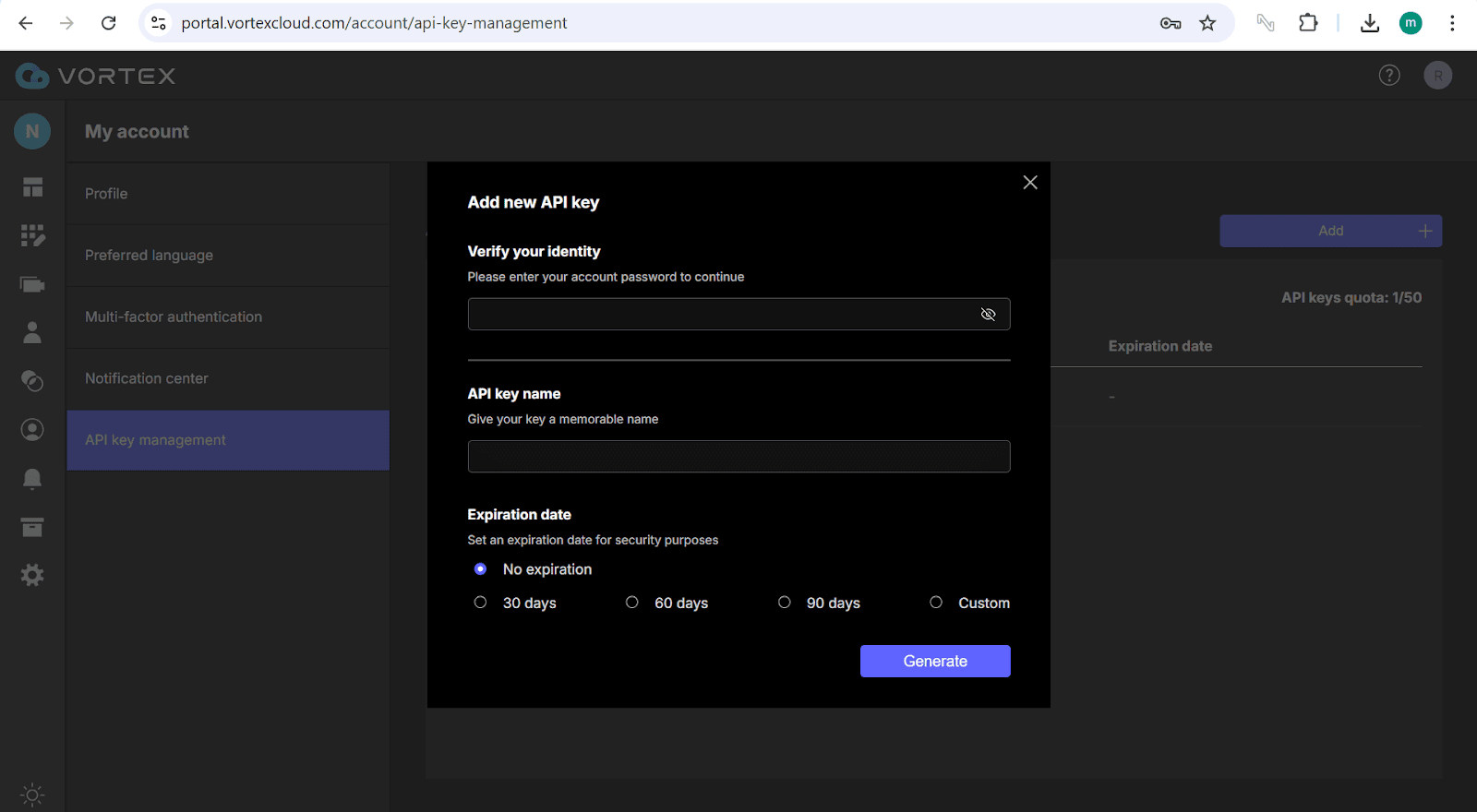Select Custom expiration date option
Viewport: 1477px width, 812px height.
click(936, 603)
